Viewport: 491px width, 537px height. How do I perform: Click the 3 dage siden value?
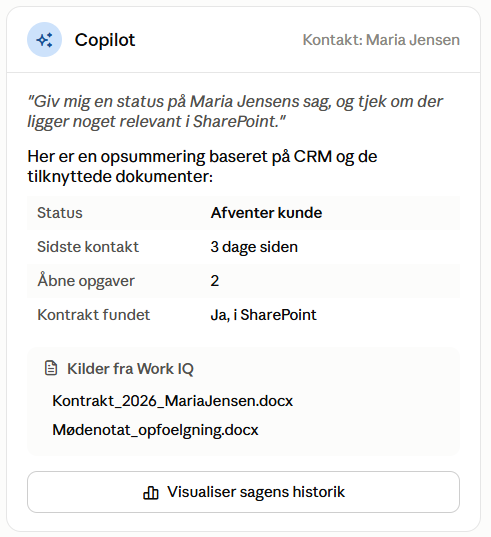point(254,247)
